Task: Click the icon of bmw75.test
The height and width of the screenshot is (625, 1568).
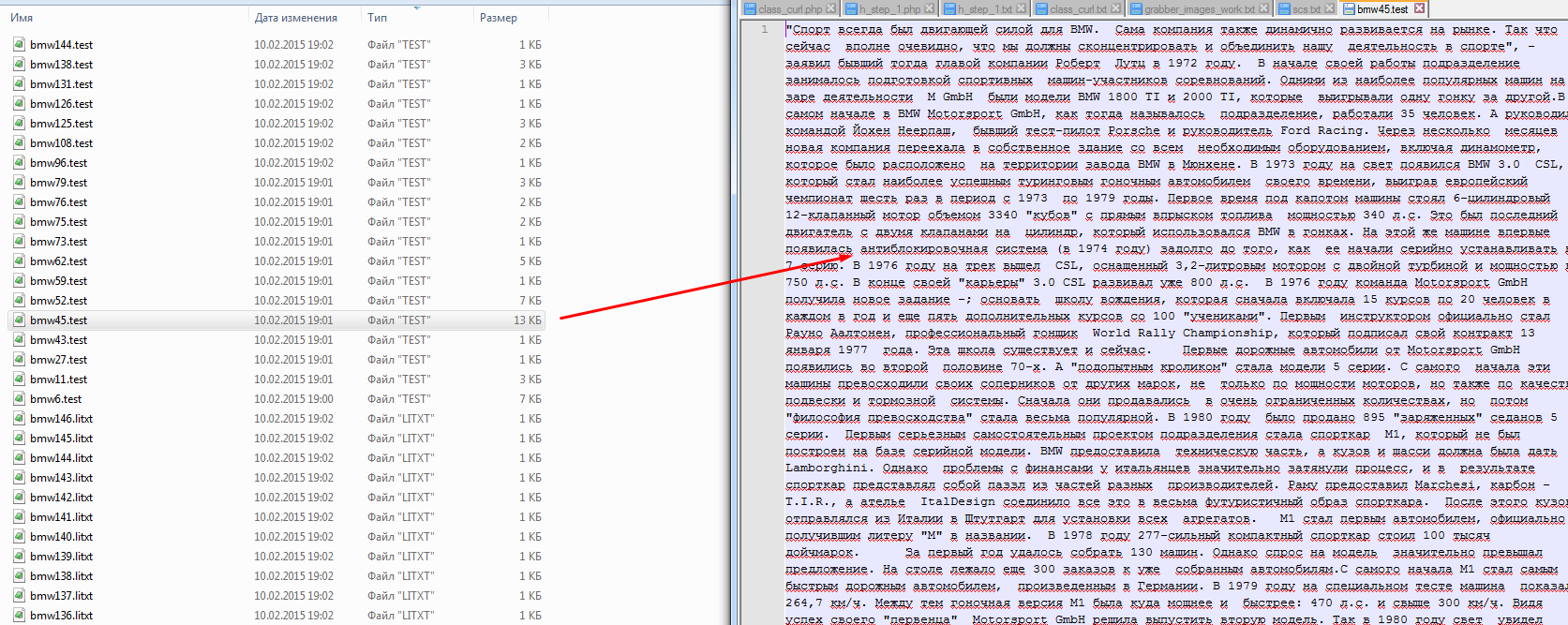Action: [19, 221]
